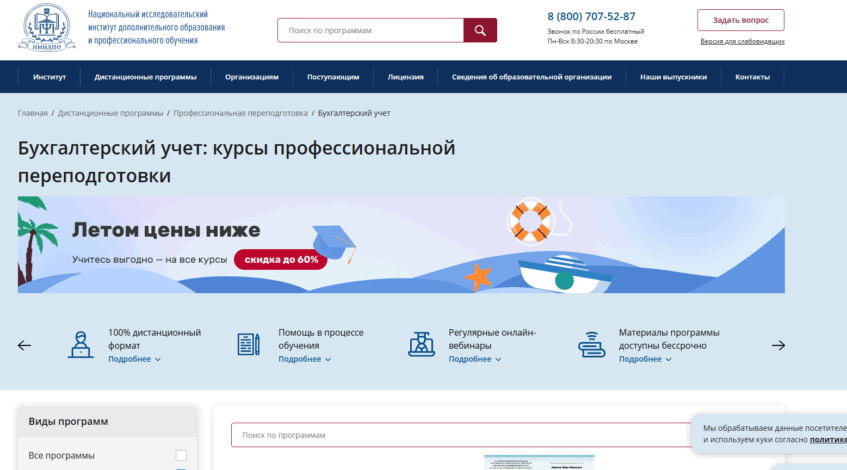Image resolution: width=847 pixels, height=470 pixels.
Task: Click the learning assistance document icon
Action: tap(248, 344)
